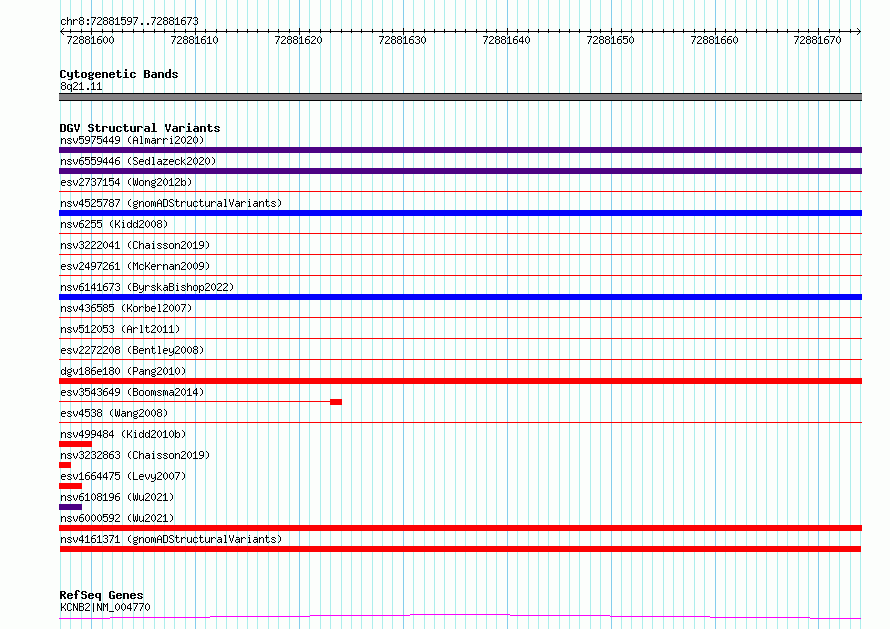Image resolution: width=890 pixels, height=629 pixels.
Task: Click tiny red bar of nsv3232863
Action: pyautogui.click(x=65, y=465)
